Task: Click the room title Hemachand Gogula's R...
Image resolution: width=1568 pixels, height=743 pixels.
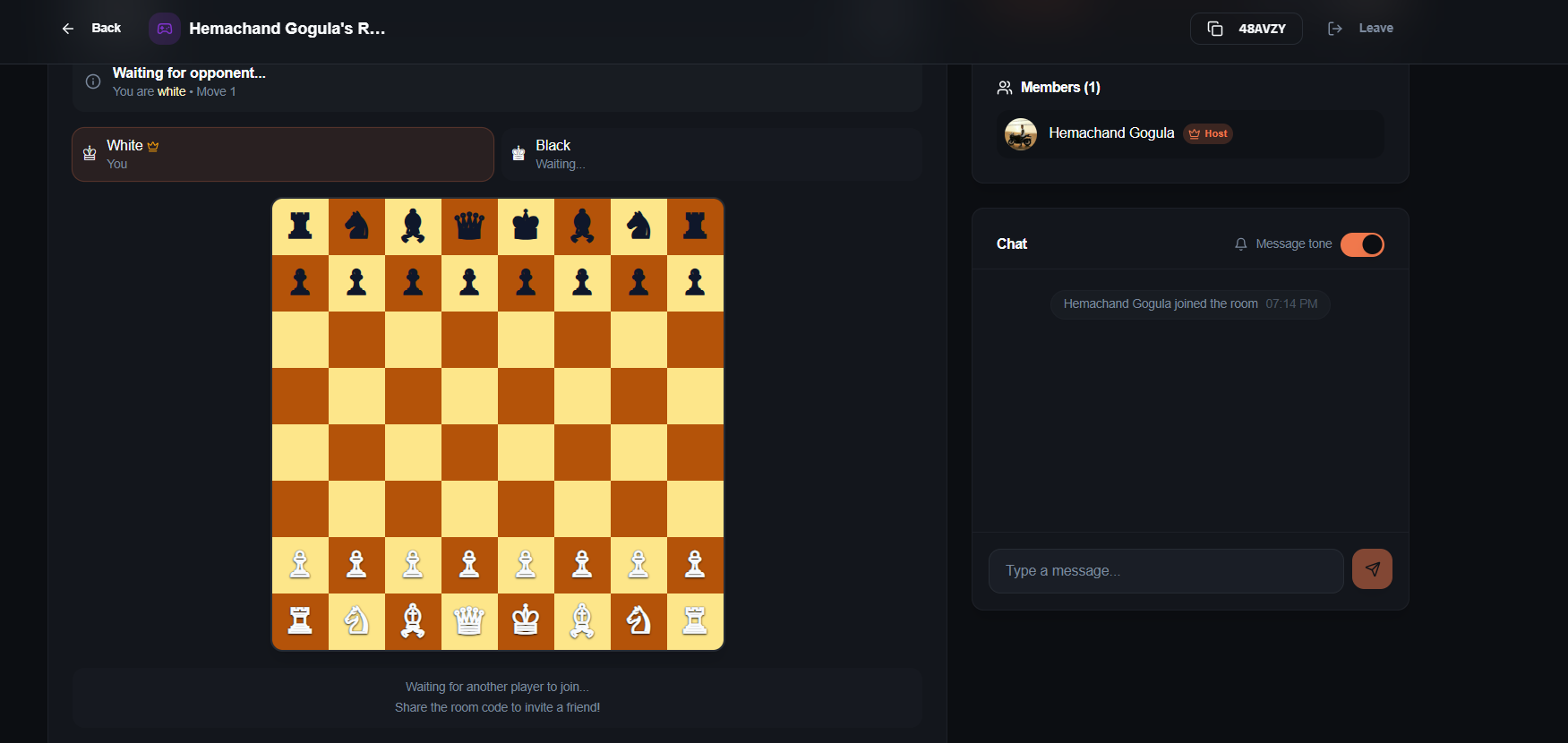Action: 287,29
